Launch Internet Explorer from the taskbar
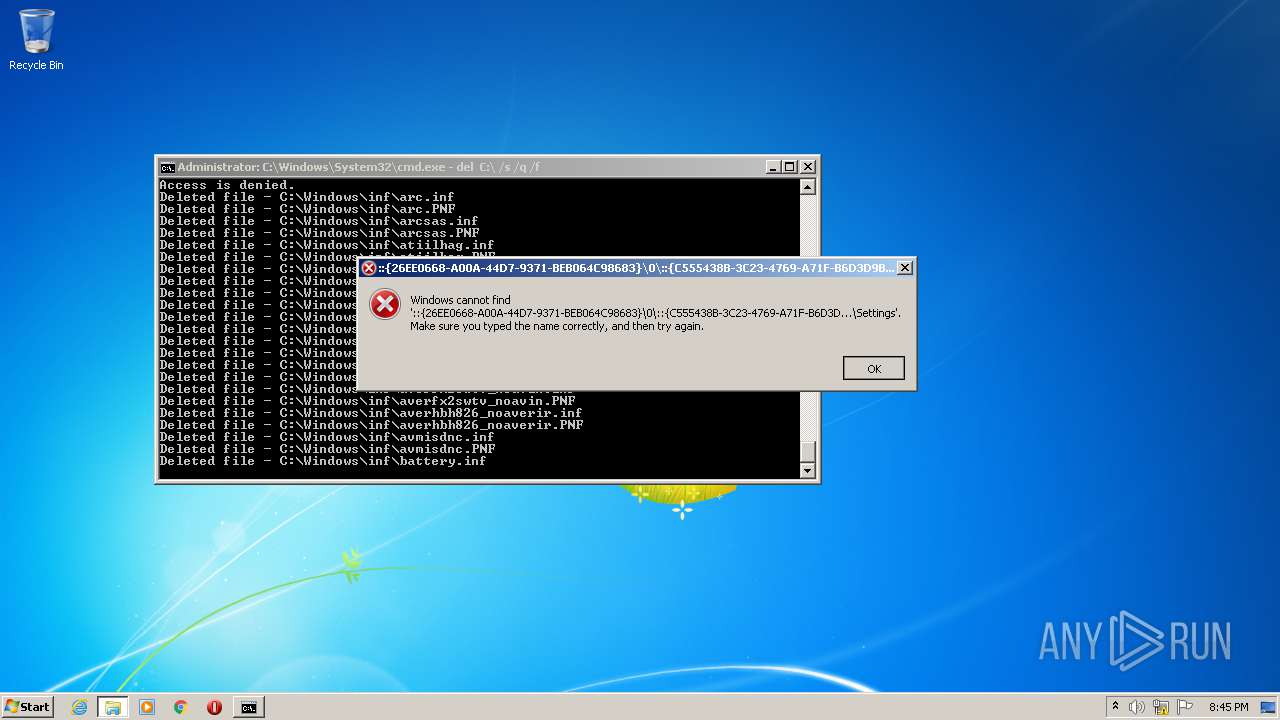This screenshot has height=720, width=1280. [x=79, y=707]
